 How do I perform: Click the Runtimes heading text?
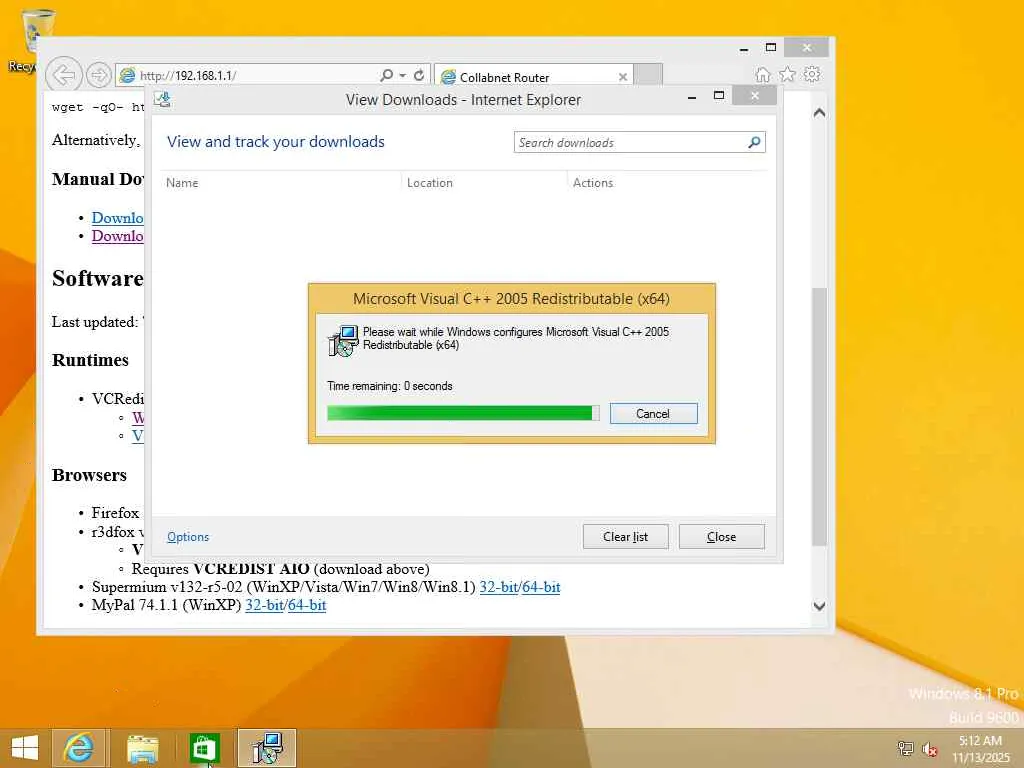coord(90,360)
